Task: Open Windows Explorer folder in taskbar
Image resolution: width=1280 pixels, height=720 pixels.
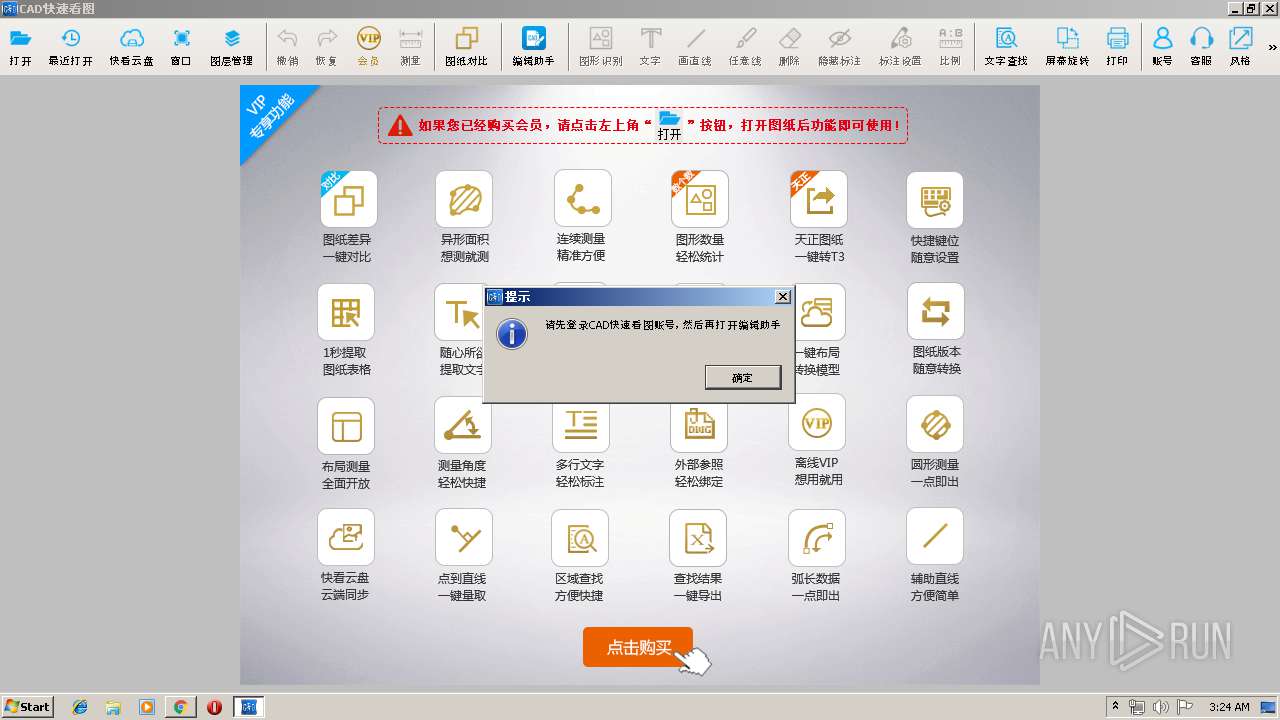Action: 113,707
